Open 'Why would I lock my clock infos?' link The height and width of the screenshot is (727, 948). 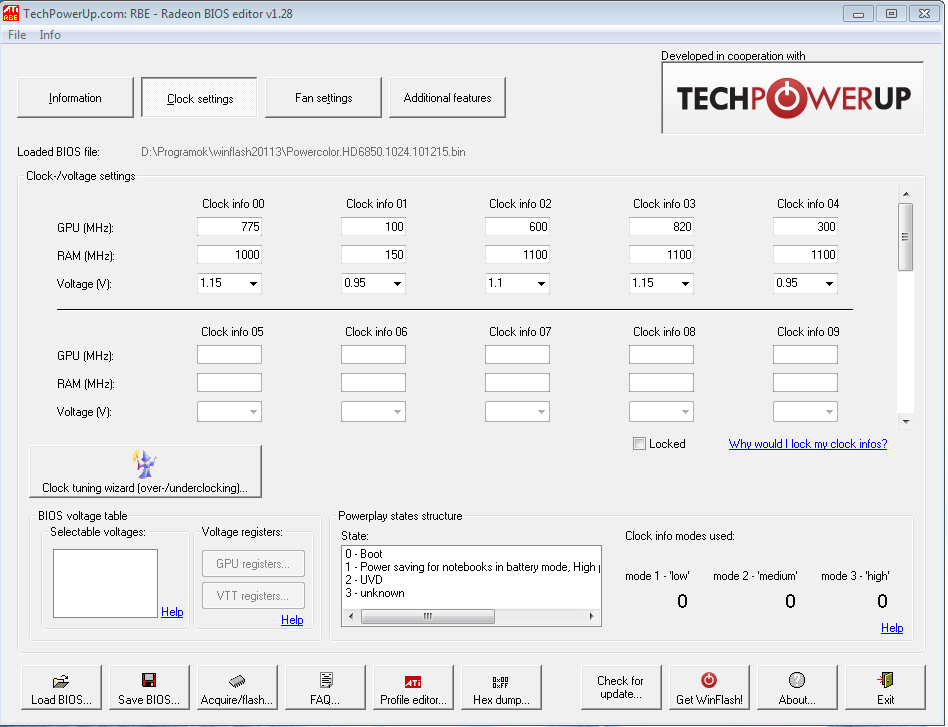click(808, 444)
